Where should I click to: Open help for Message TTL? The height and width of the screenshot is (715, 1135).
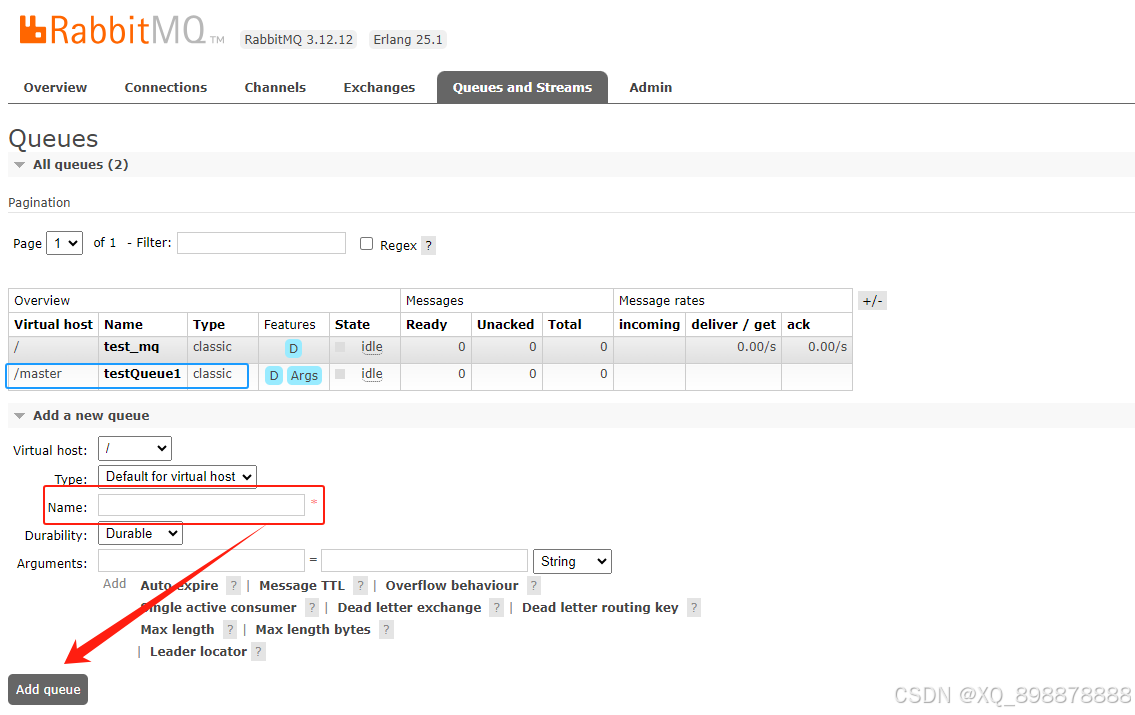pos(360,585)
